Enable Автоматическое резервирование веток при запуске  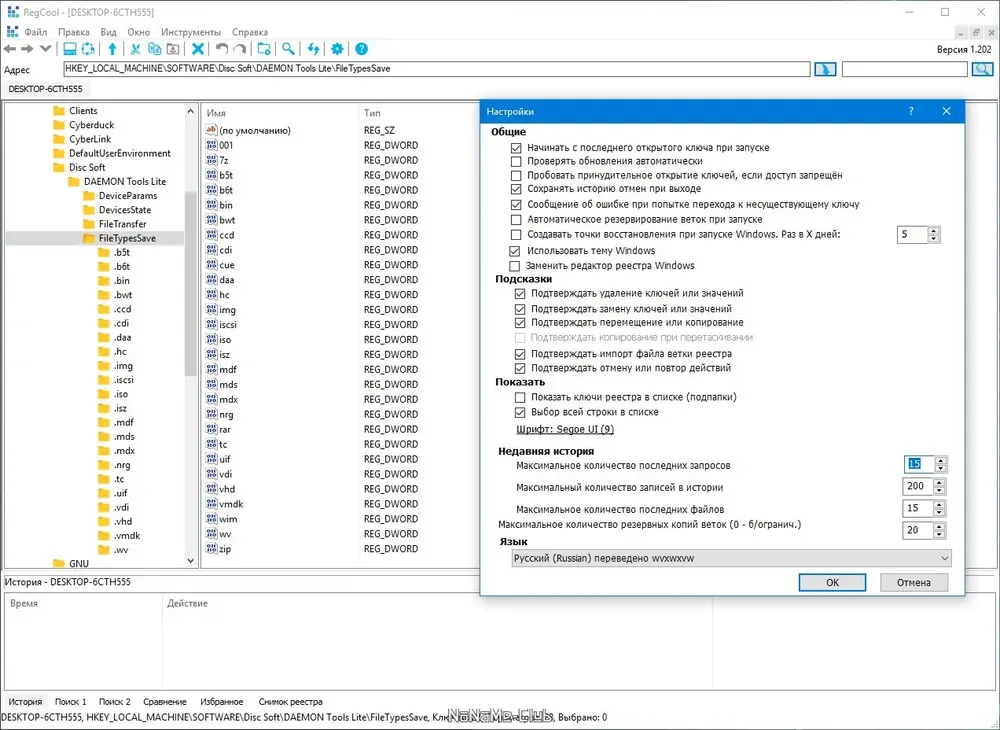(x=516, y=219)
